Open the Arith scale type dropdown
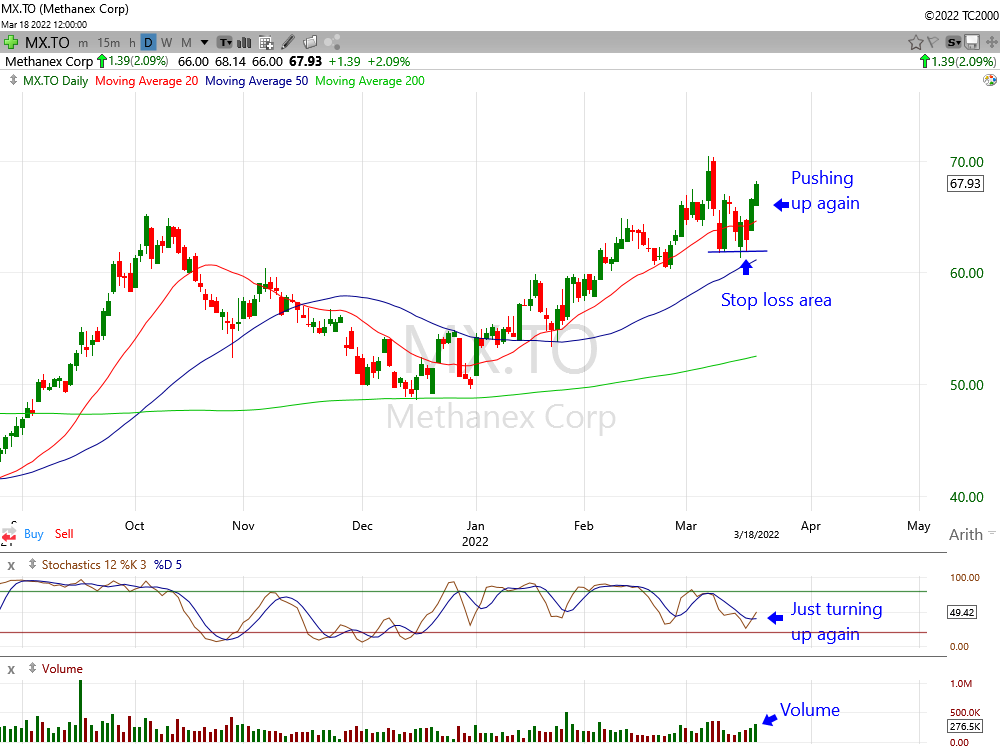 click(971, 534)
